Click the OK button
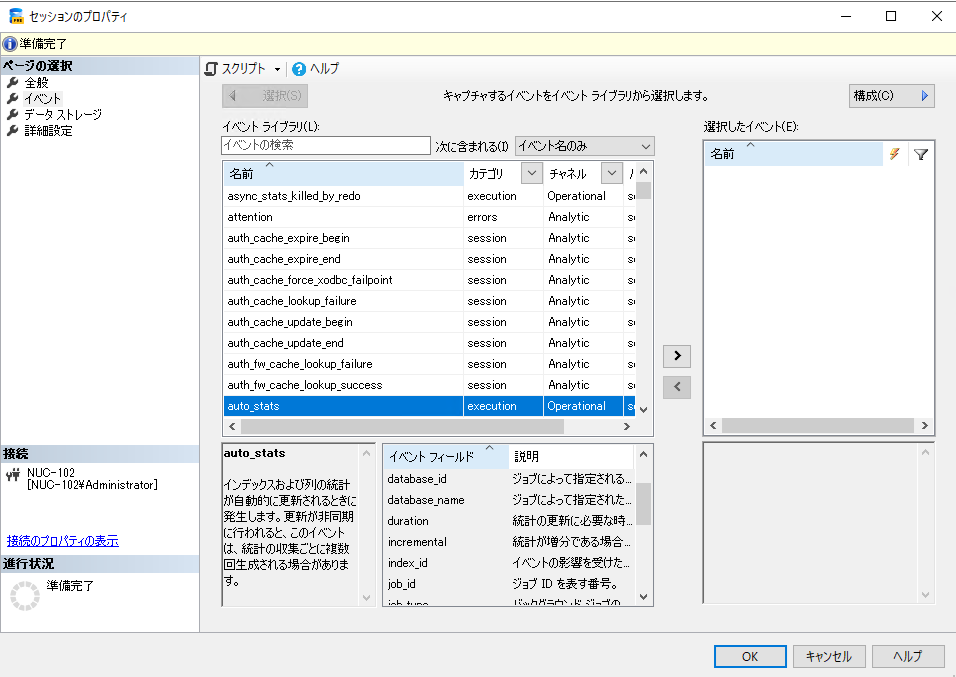 (x=750, y=657)
